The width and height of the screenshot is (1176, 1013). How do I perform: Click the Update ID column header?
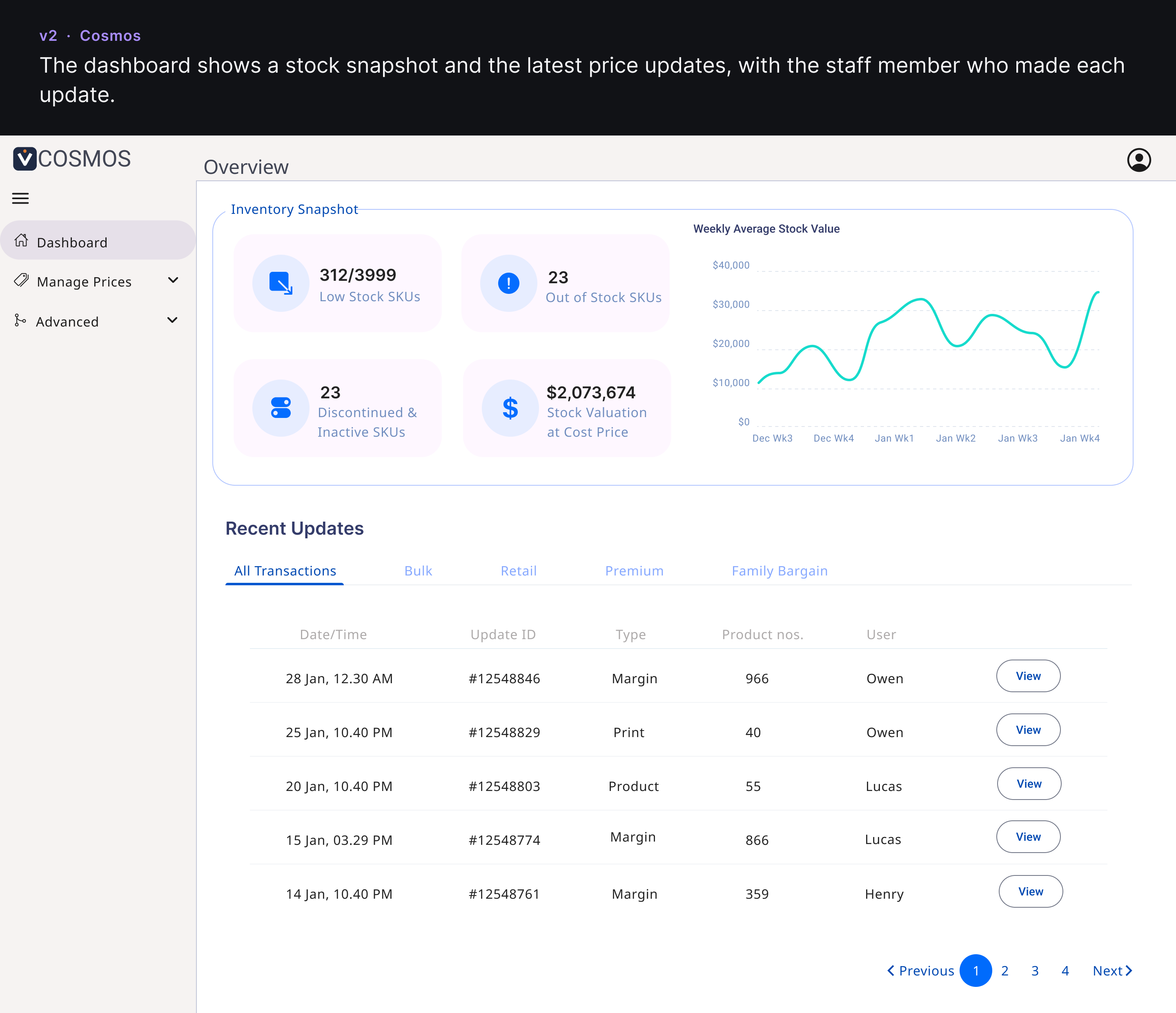tap(503, 635)
